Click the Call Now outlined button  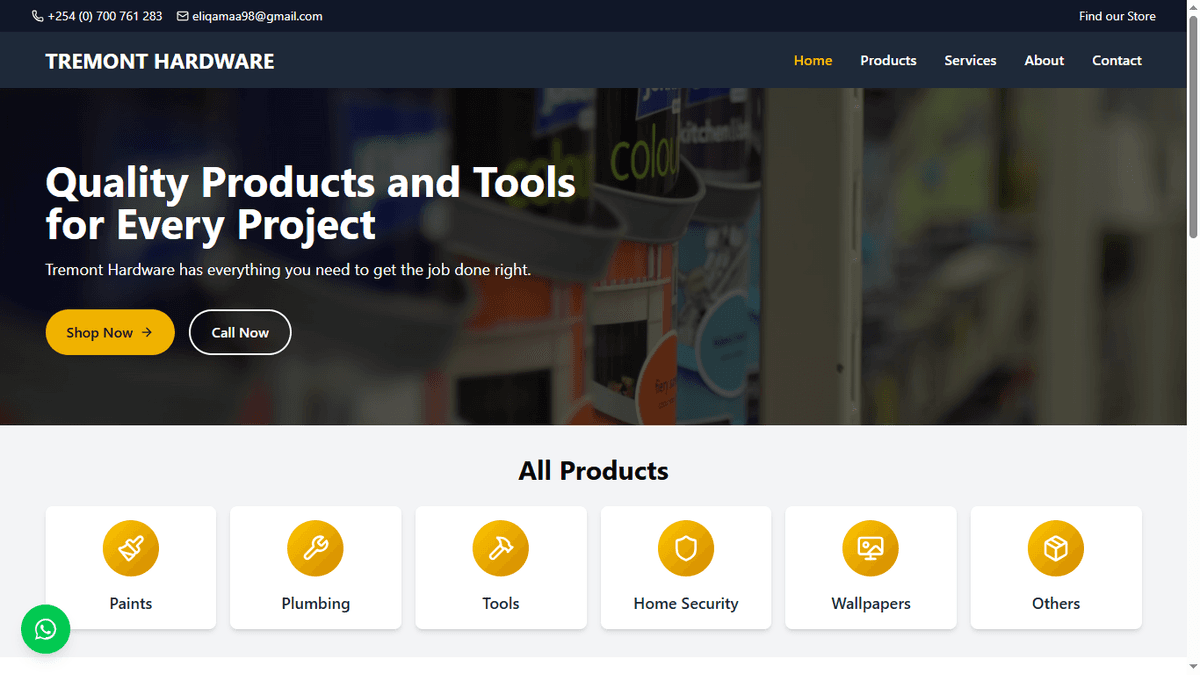240,333
